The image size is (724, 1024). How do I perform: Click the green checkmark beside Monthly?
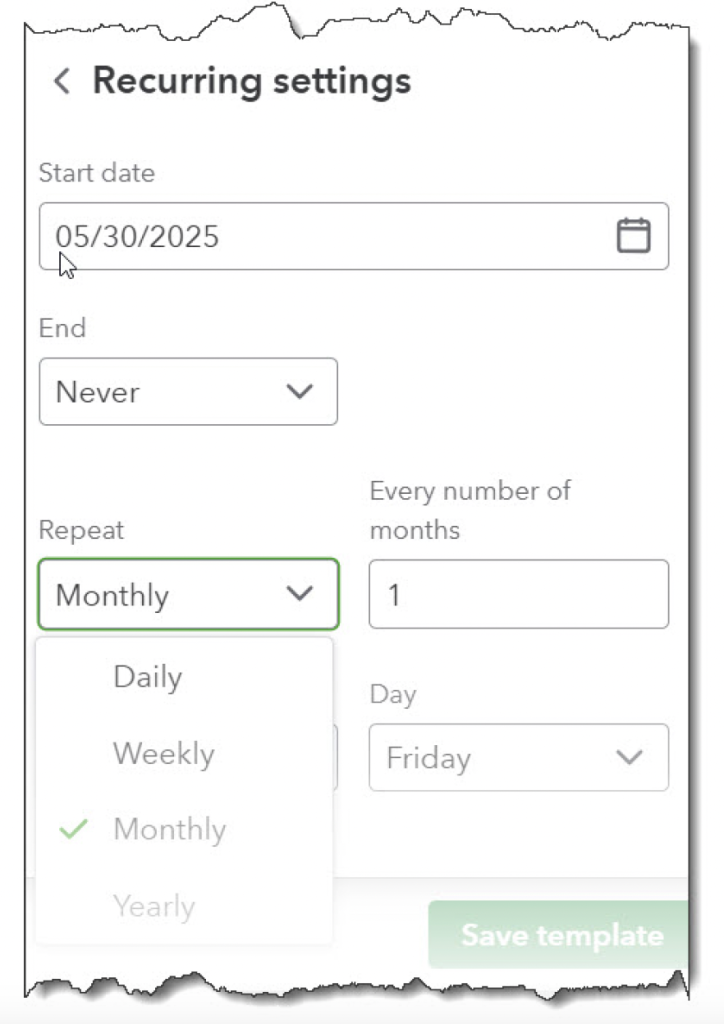74,829
